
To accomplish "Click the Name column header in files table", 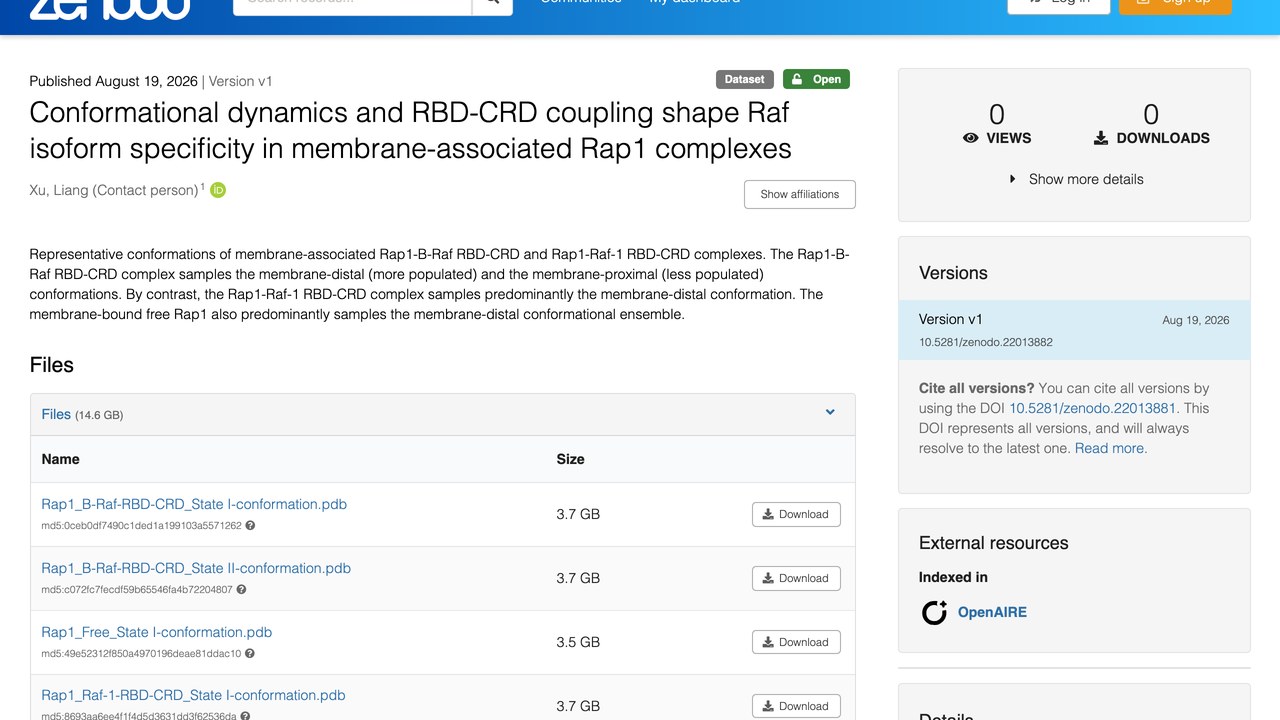I will 61,459.
